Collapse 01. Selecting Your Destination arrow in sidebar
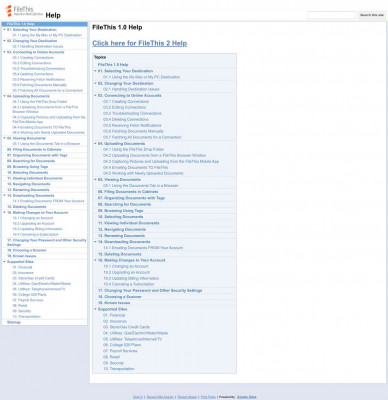 point(4,30)
